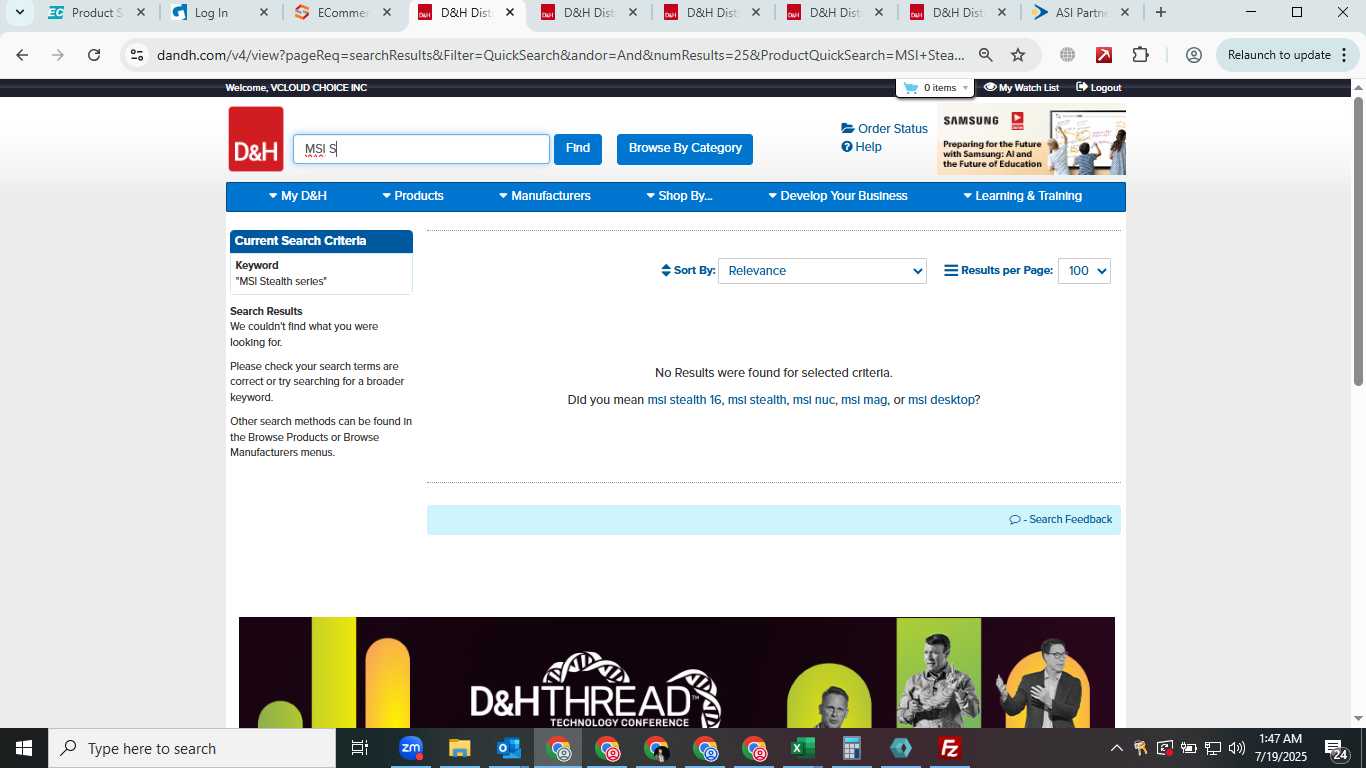Click the Logout link

coord(1098,88)
